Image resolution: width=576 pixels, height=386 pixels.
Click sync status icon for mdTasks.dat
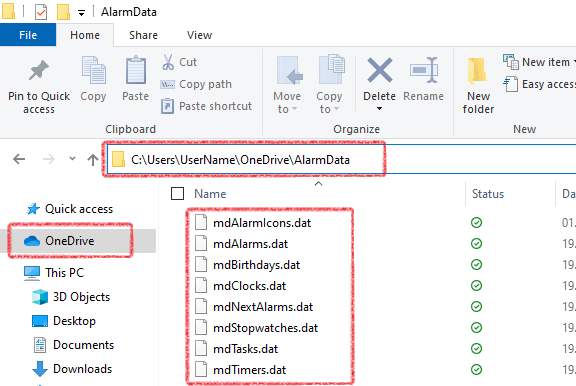476,348
